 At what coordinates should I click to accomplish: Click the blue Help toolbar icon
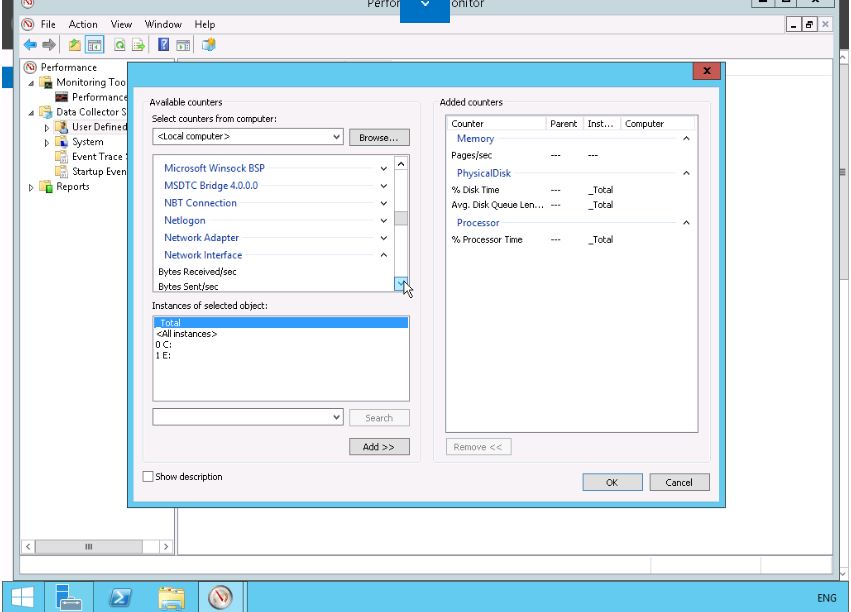163,45
